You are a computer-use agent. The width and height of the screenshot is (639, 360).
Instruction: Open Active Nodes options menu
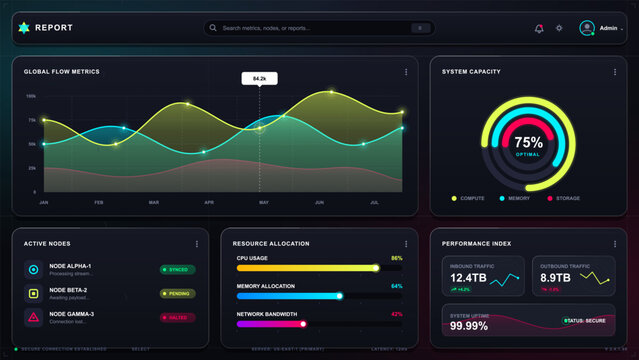coord(197,244)
